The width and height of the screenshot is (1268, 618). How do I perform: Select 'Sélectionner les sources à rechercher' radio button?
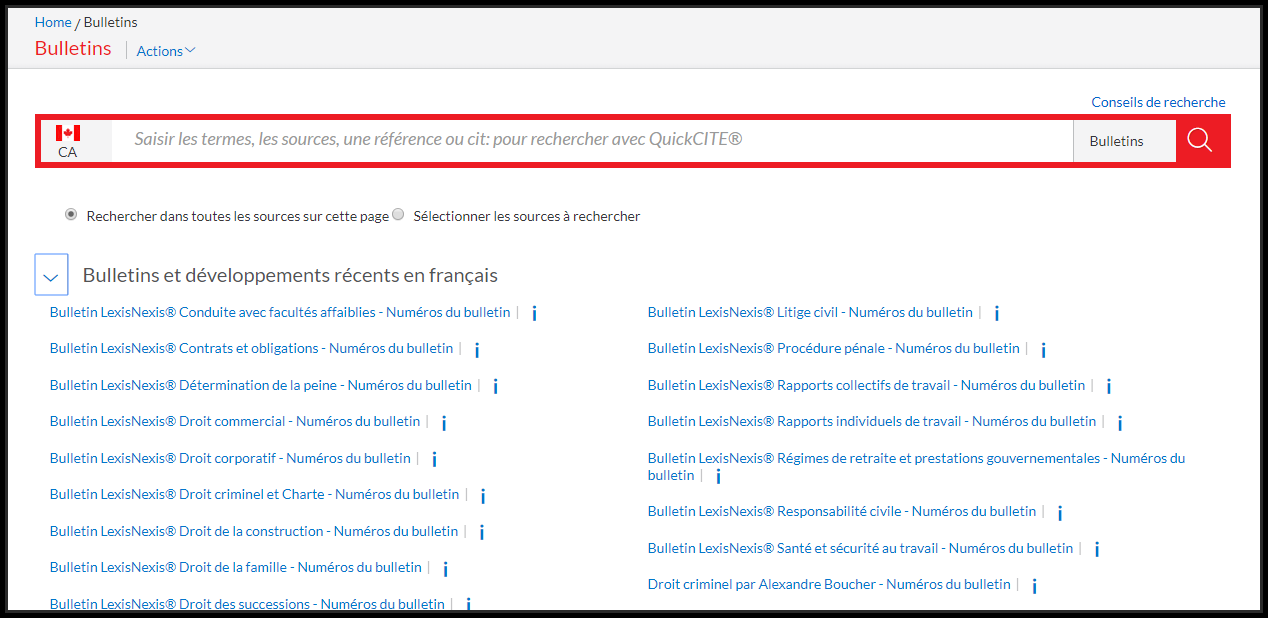coord(398,214)
